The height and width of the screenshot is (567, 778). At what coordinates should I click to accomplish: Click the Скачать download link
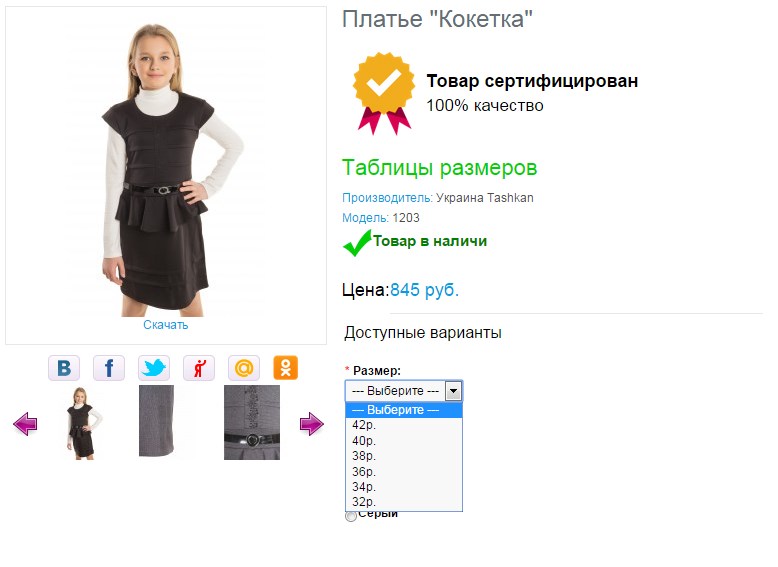[x=165, y=325]
